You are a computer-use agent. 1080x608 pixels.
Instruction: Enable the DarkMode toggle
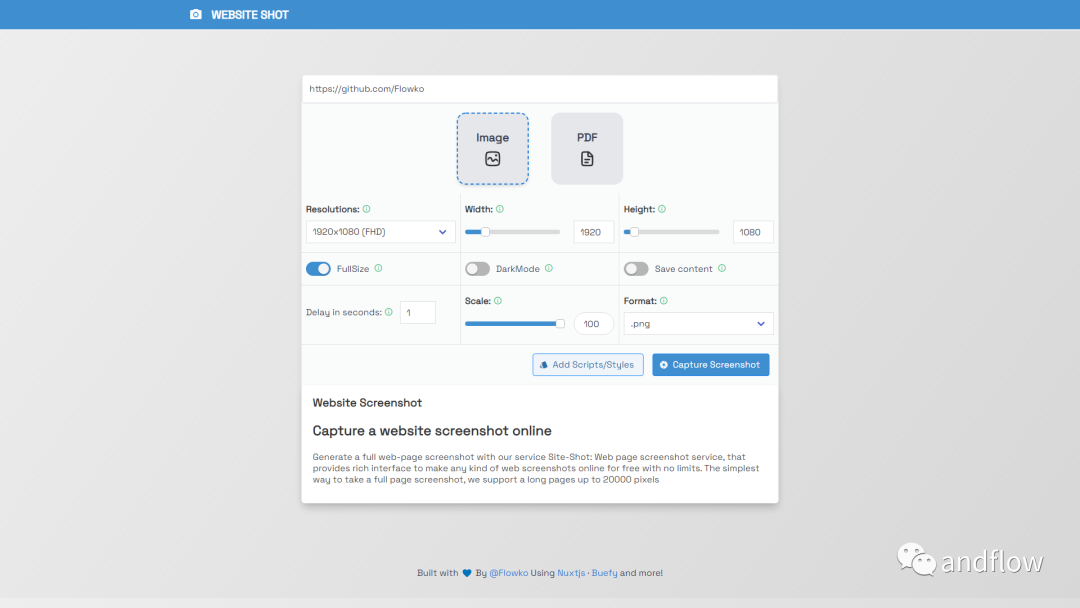pos(477,269)
